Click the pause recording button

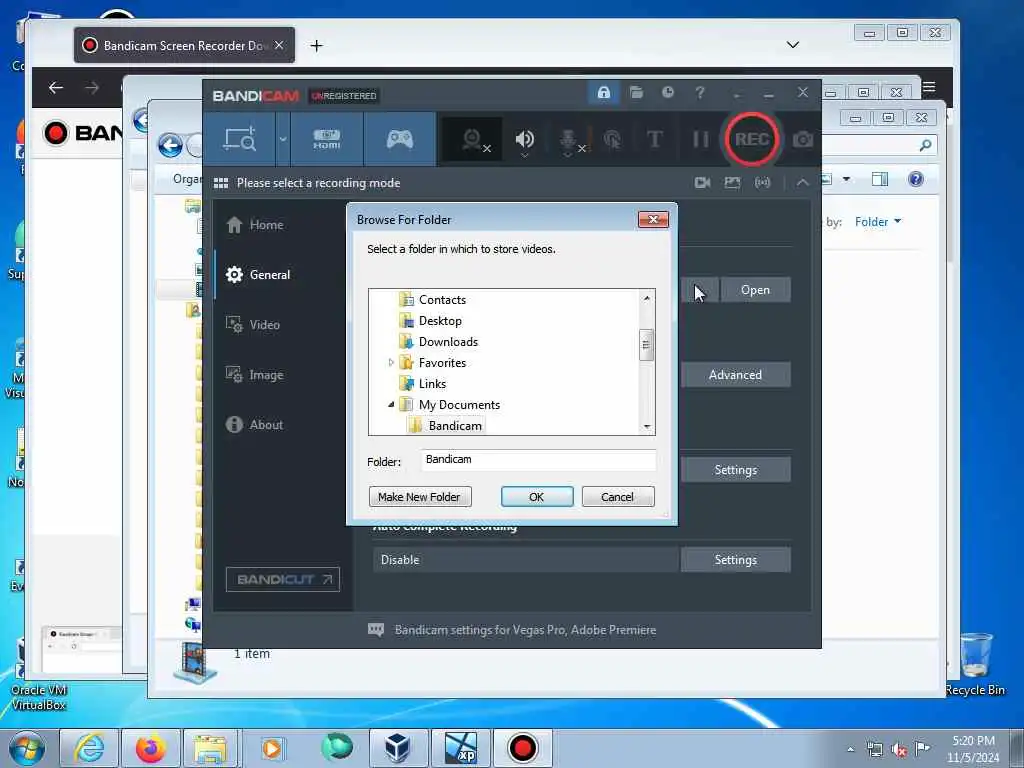(x=700, y=139)
